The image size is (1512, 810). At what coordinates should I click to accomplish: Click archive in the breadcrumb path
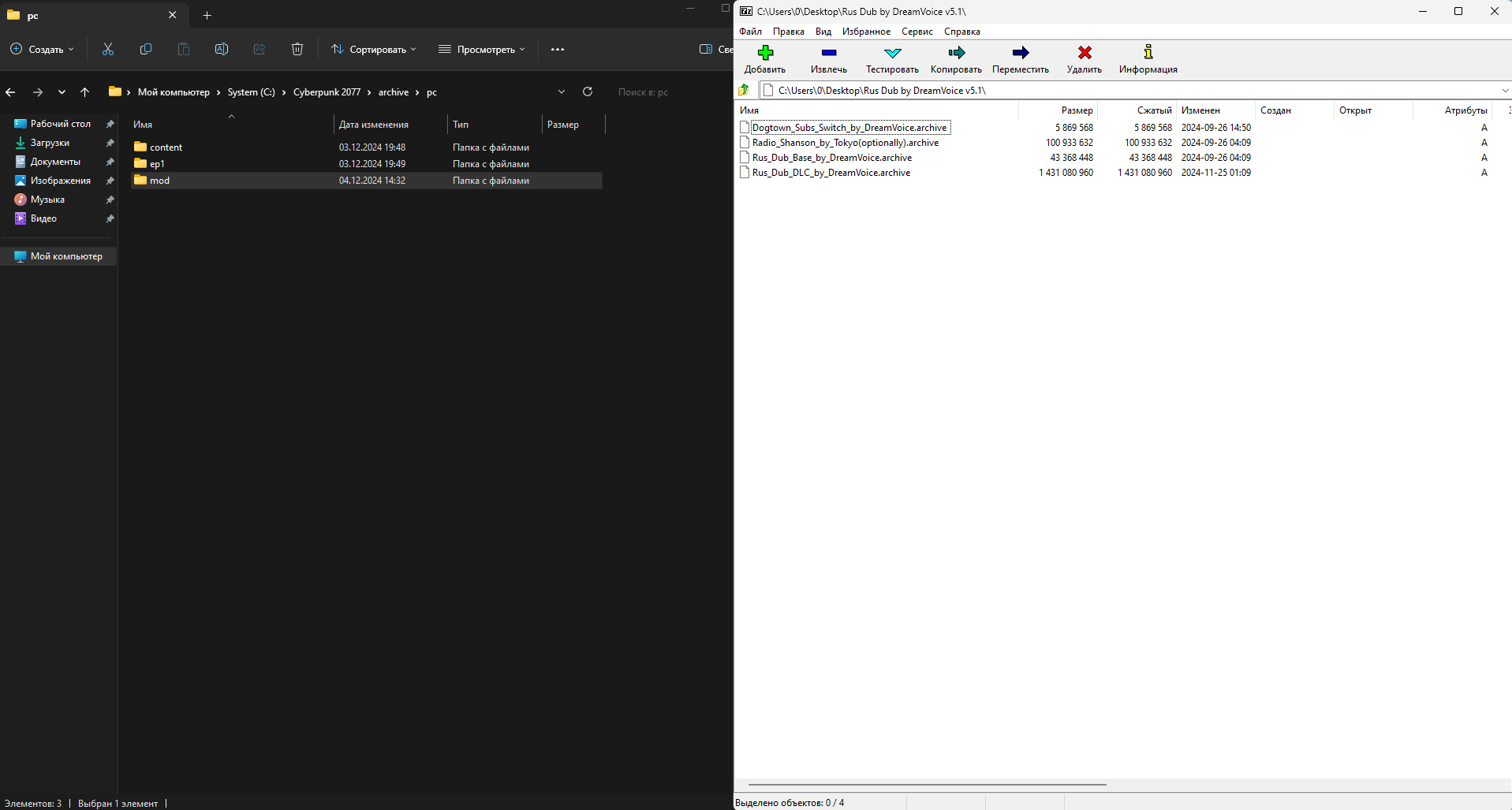pyautogui.click(x=394, y=92)
